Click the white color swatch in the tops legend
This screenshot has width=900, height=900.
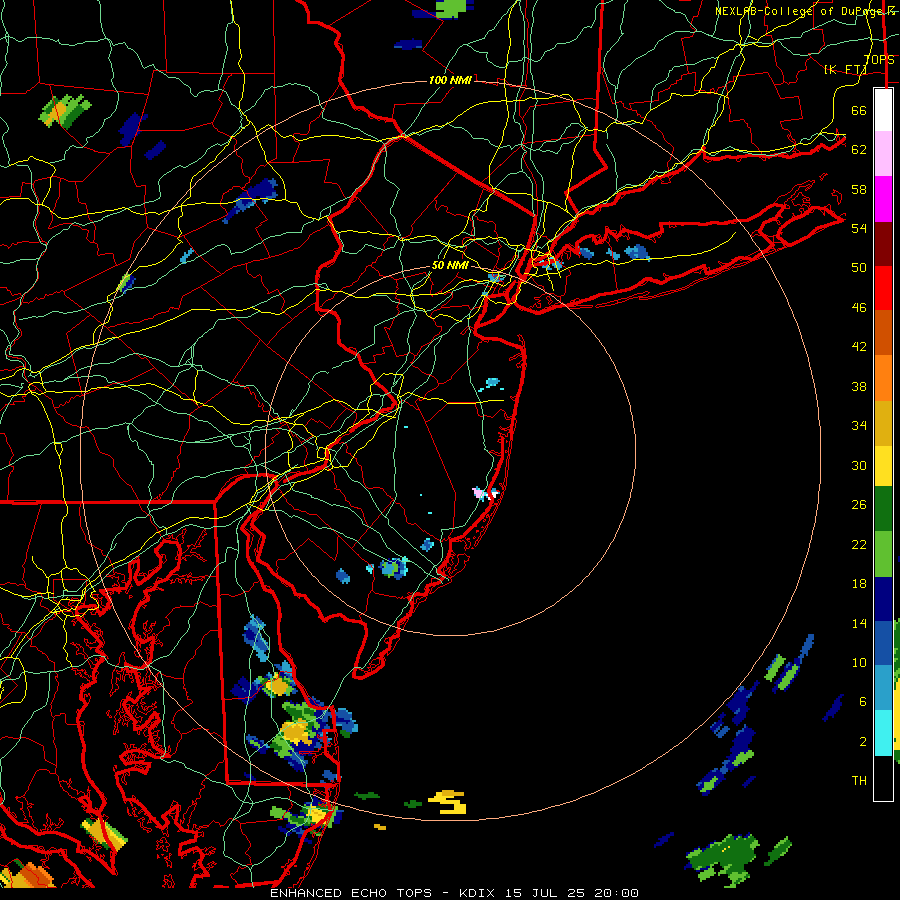(883, 110)
